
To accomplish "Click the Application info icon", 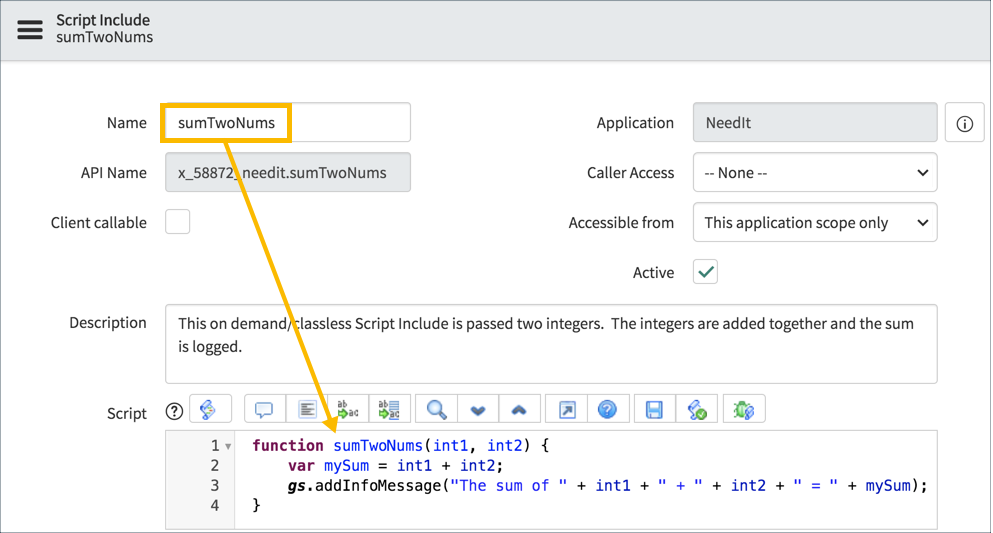I will [x=964, y=123].
